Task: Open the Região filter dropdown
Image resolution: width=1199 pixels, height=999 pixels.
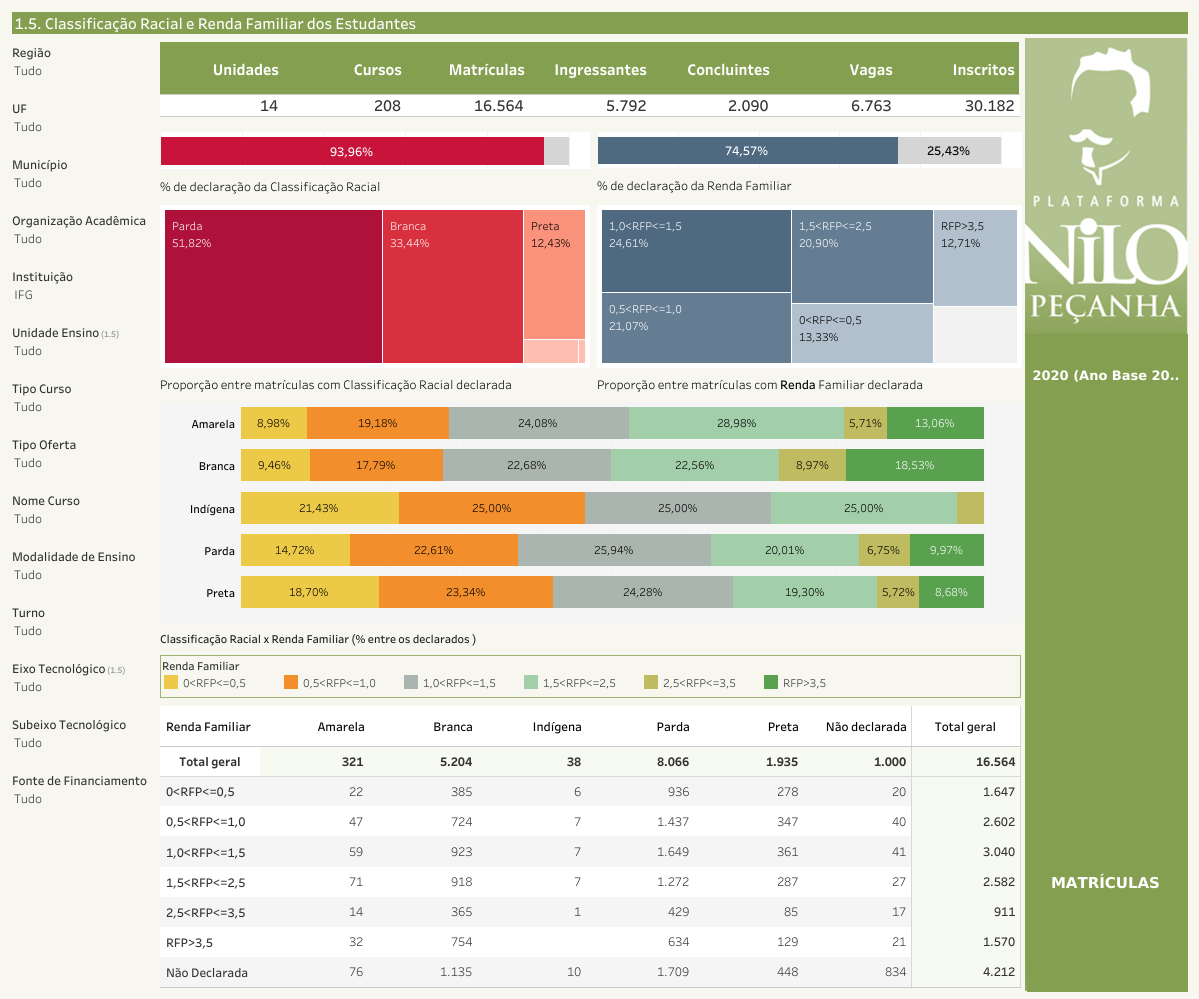Action: tap(28, 71)
